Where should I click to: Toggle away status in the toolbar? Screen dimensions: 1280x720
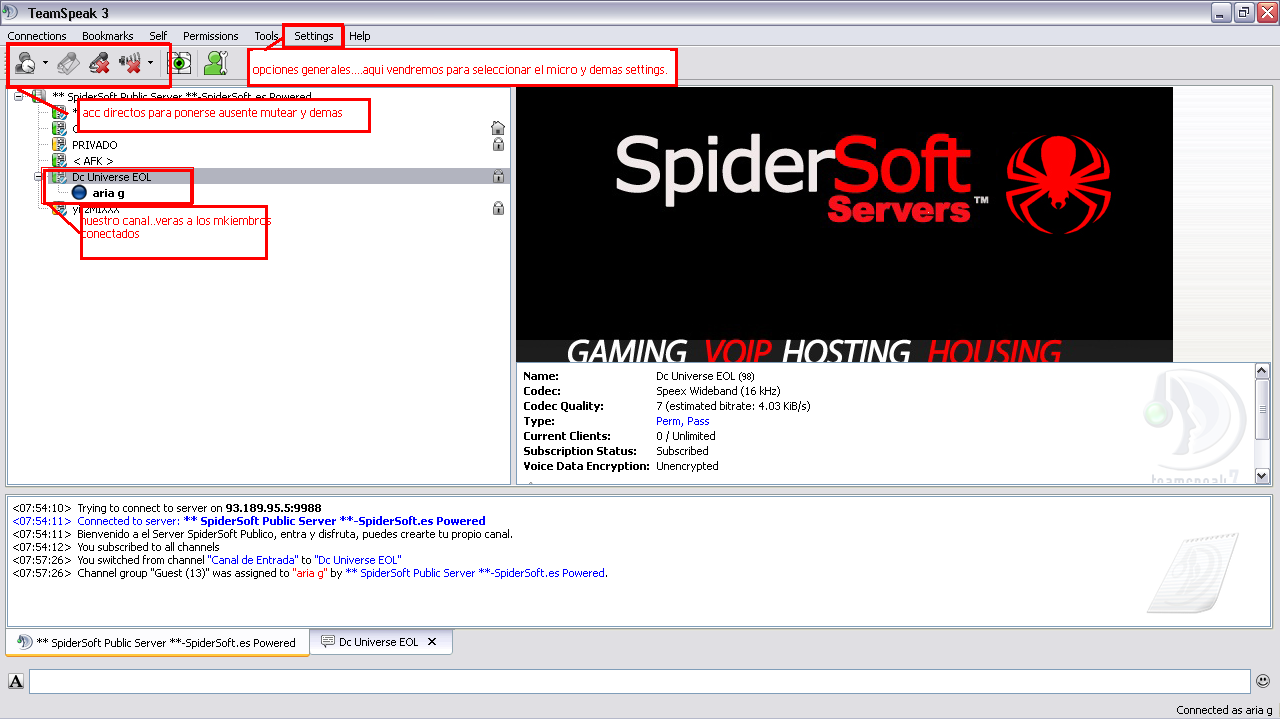pos(25,63)
